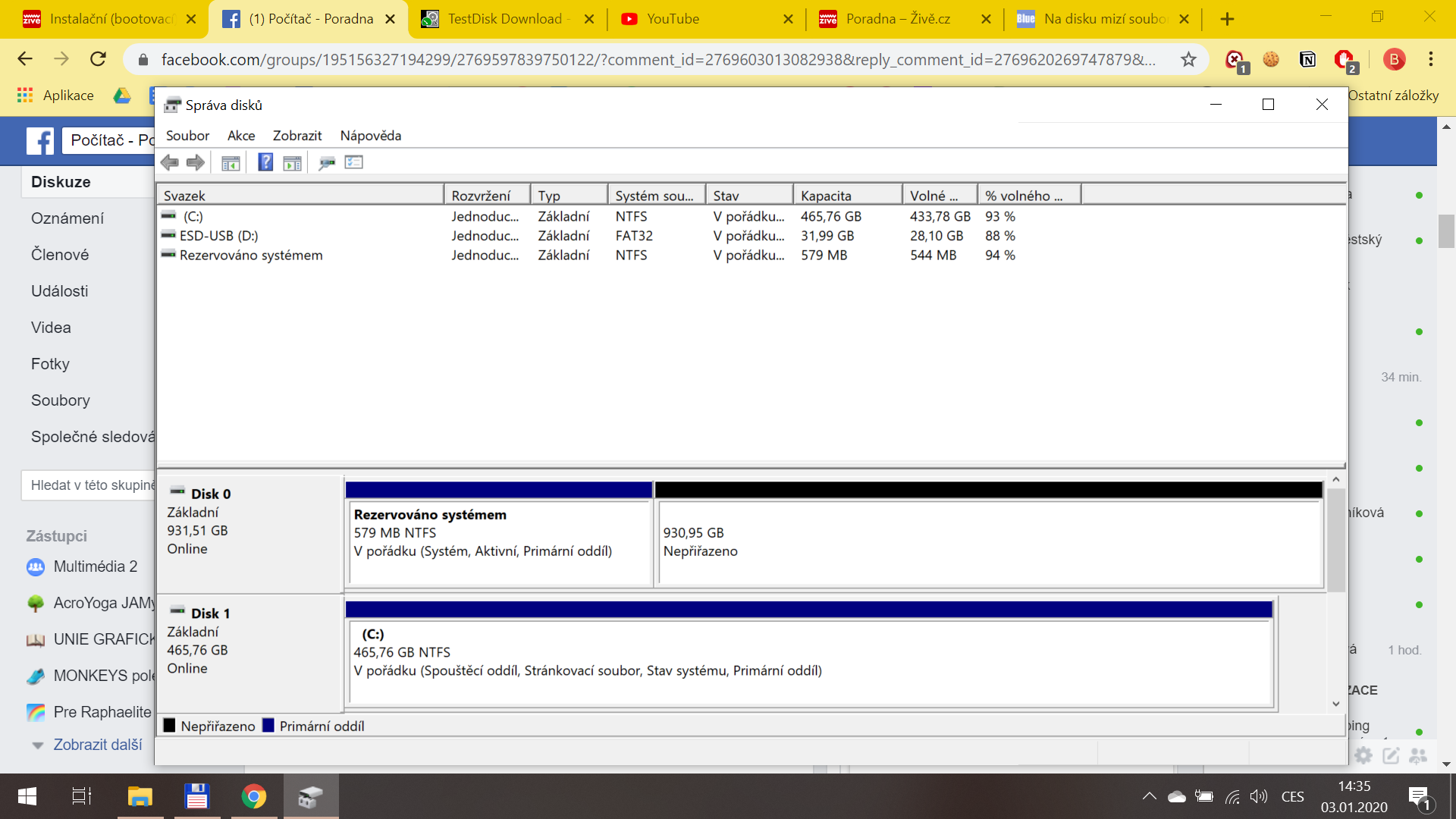The width and height of the screenshot is (1456, 819).
Task: Open the settings checklist toolbar icon
Action: coord(354,162)
